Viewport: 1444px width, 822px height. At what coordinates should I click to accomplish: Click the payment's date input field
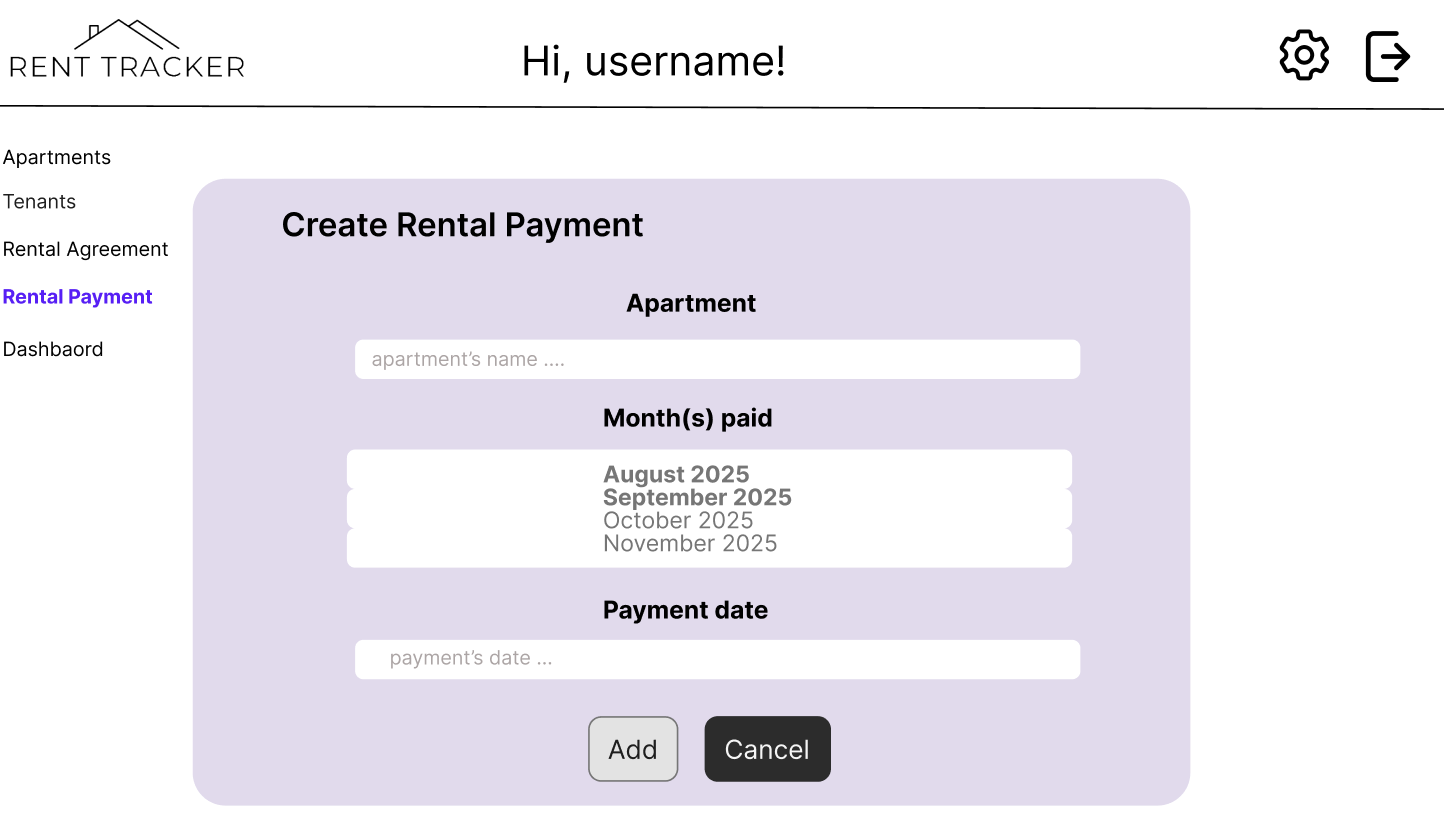coord(717,658)
